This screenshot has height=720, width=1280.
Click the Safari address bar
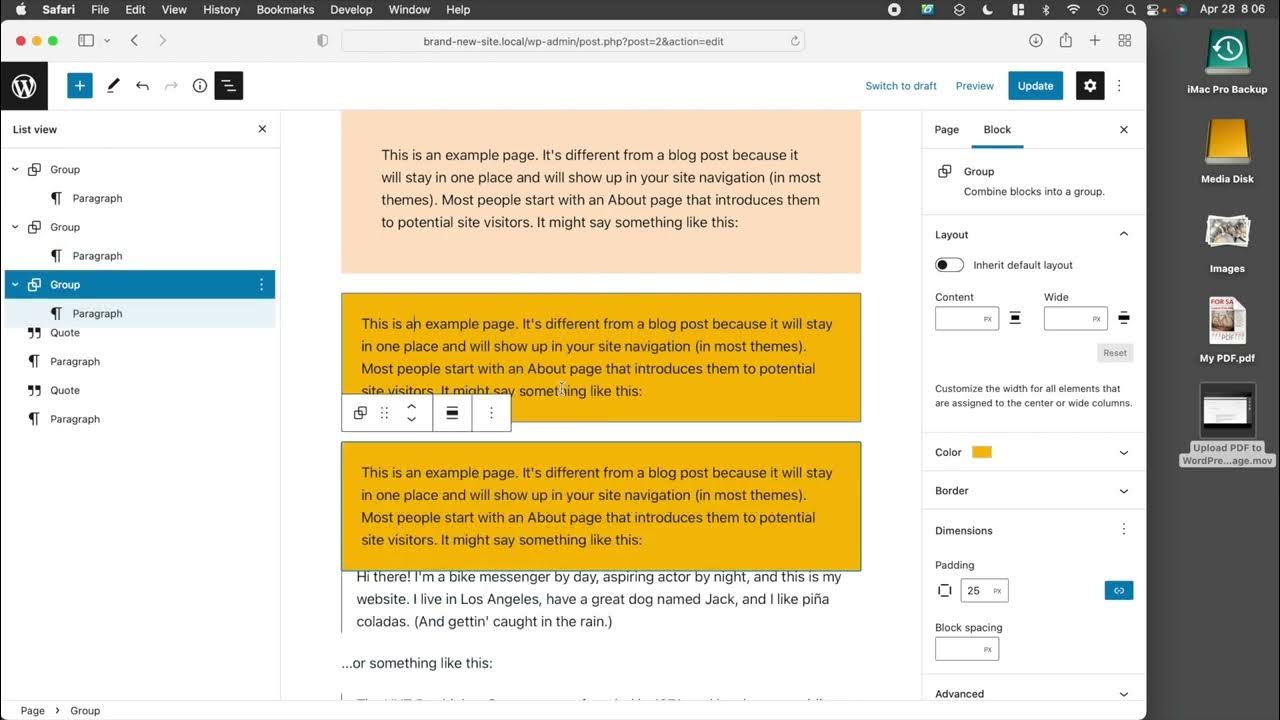[572, 41]
